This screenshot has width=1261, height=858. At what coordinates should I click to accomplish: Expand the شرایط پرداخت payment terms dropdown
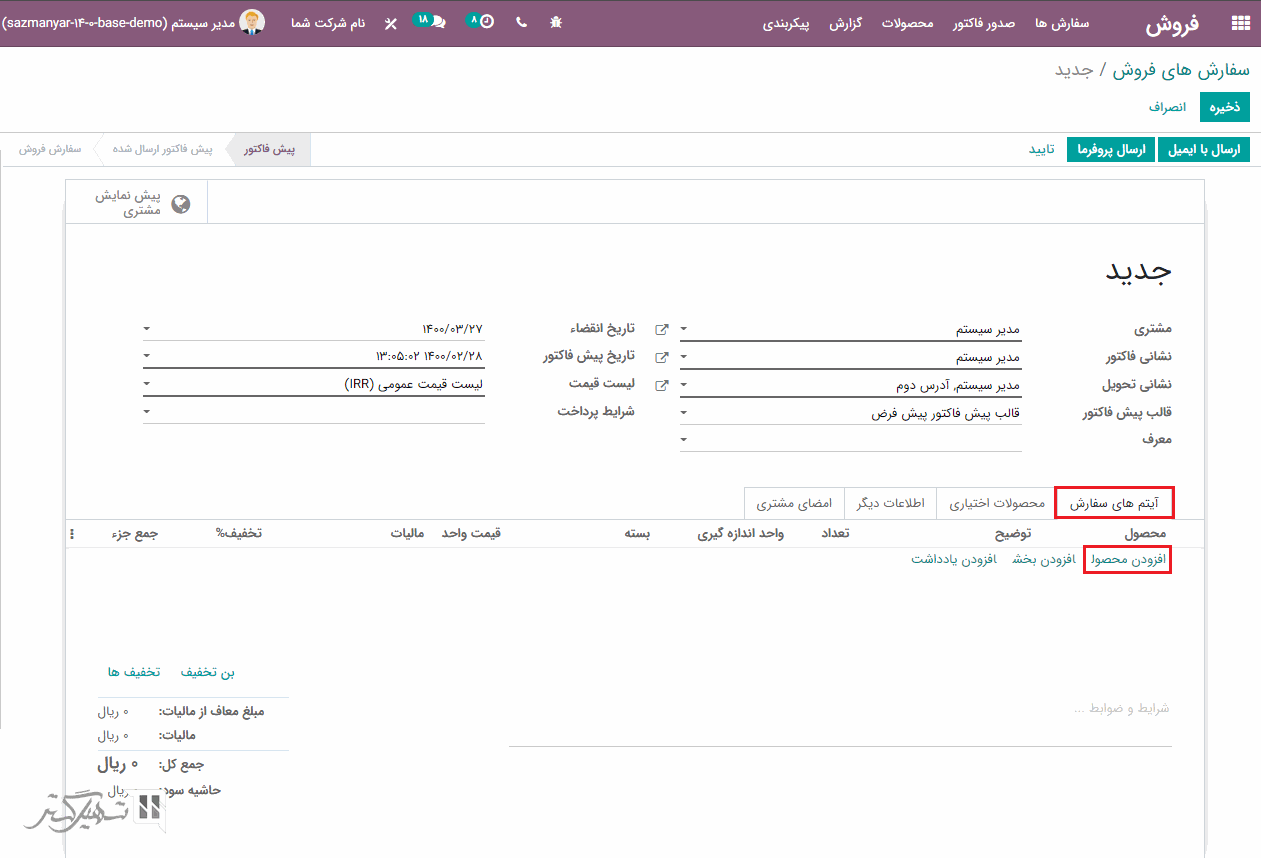[147, 411]
